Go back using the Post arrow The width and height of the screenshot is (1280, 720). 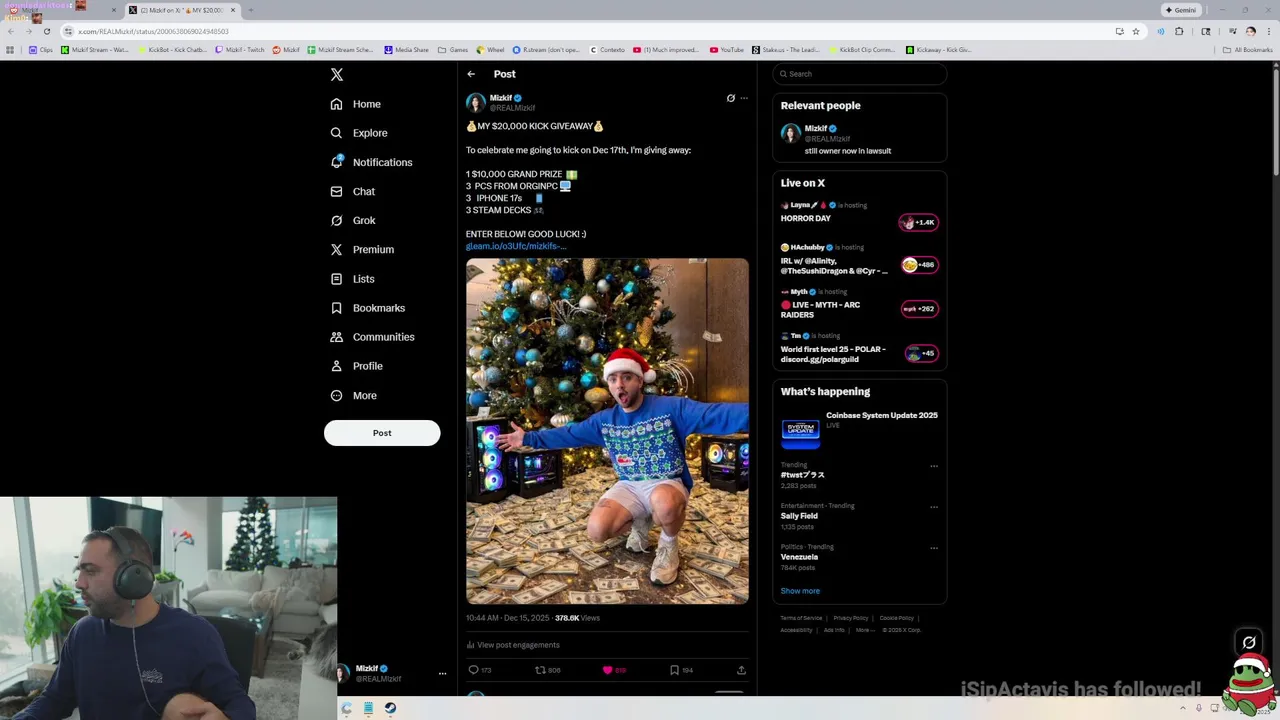click(471, 74)
